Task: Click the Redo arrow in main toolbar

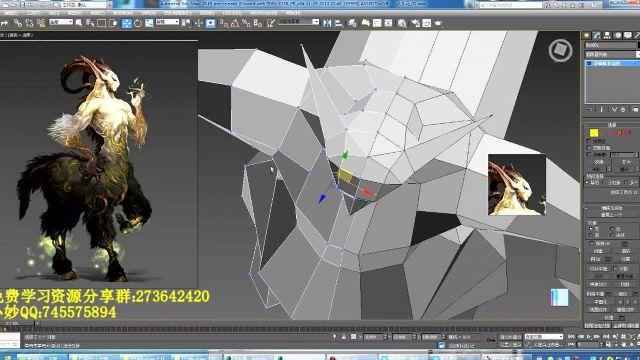Action: pos(4,23)
